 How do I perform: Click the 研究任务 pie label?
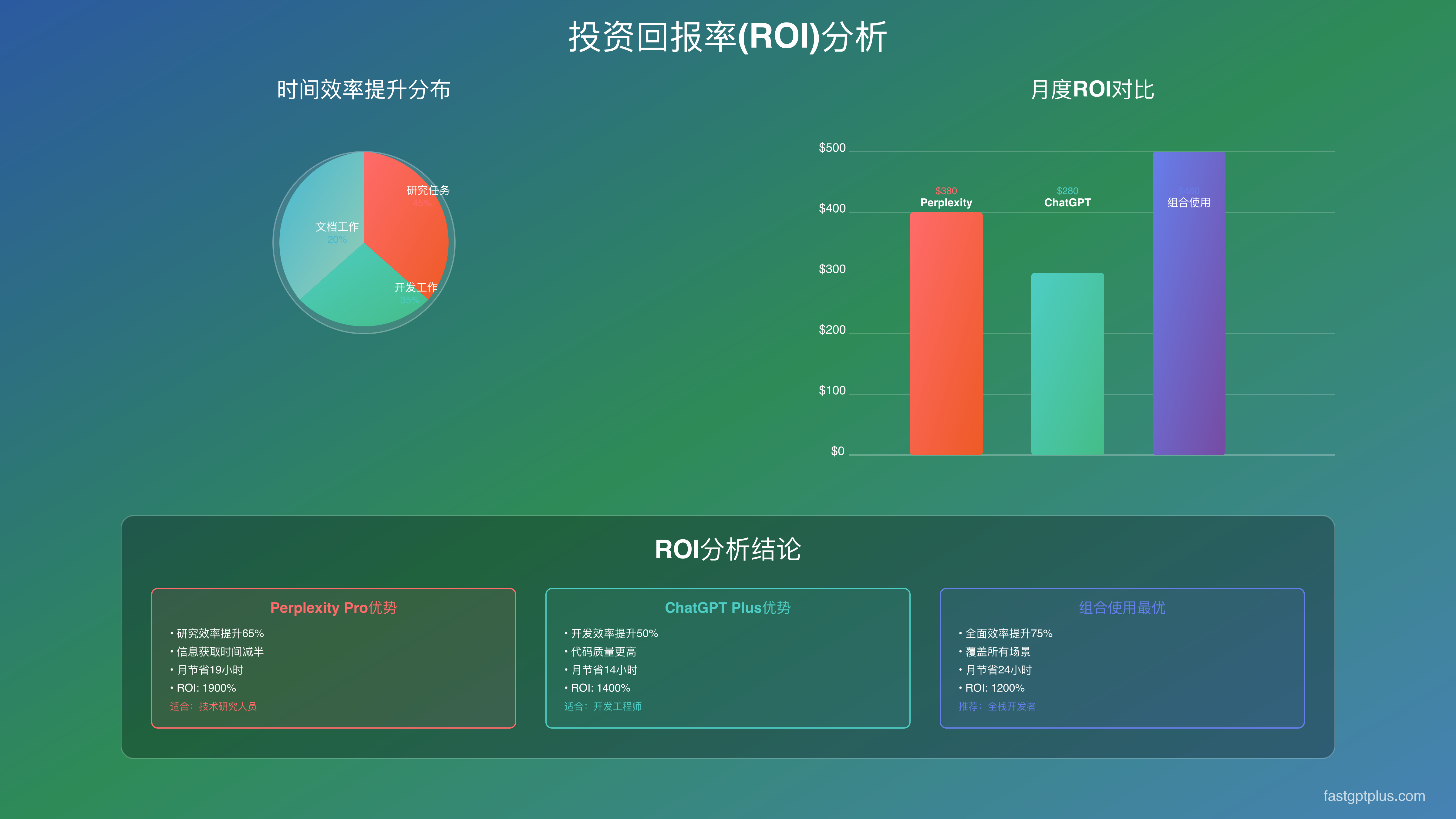[x=428, y=190]
